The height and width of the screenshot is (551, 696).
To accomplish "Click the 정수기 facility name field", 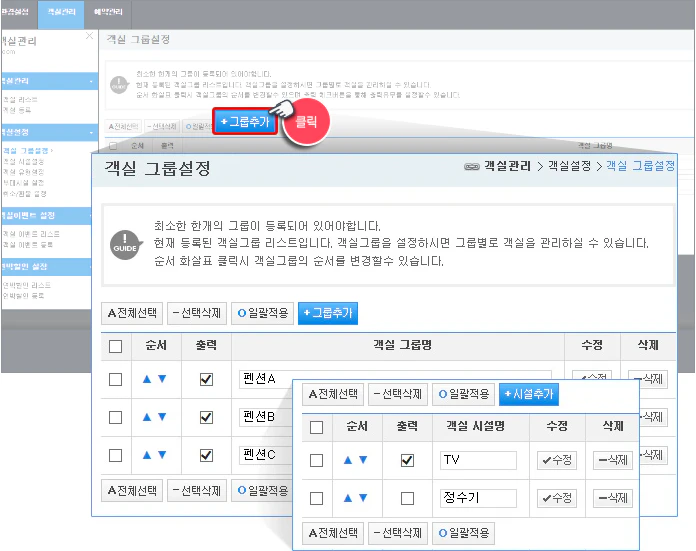I will point(478,498).
